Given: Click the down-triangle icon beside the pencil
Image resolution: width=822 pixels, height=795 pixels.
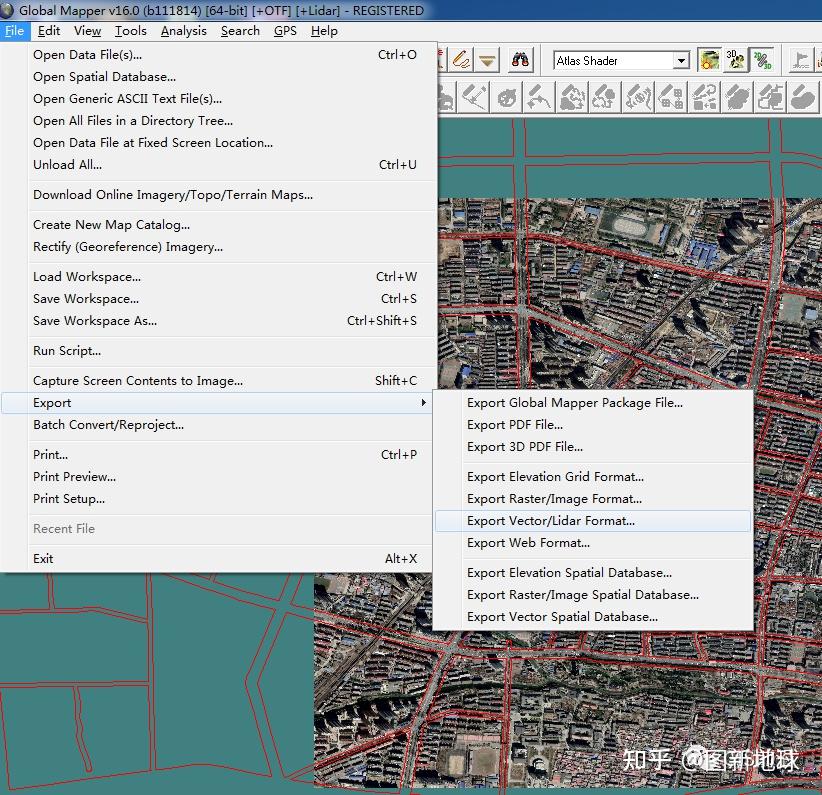Looking at the screenshot, I should (x=487, y=60).
